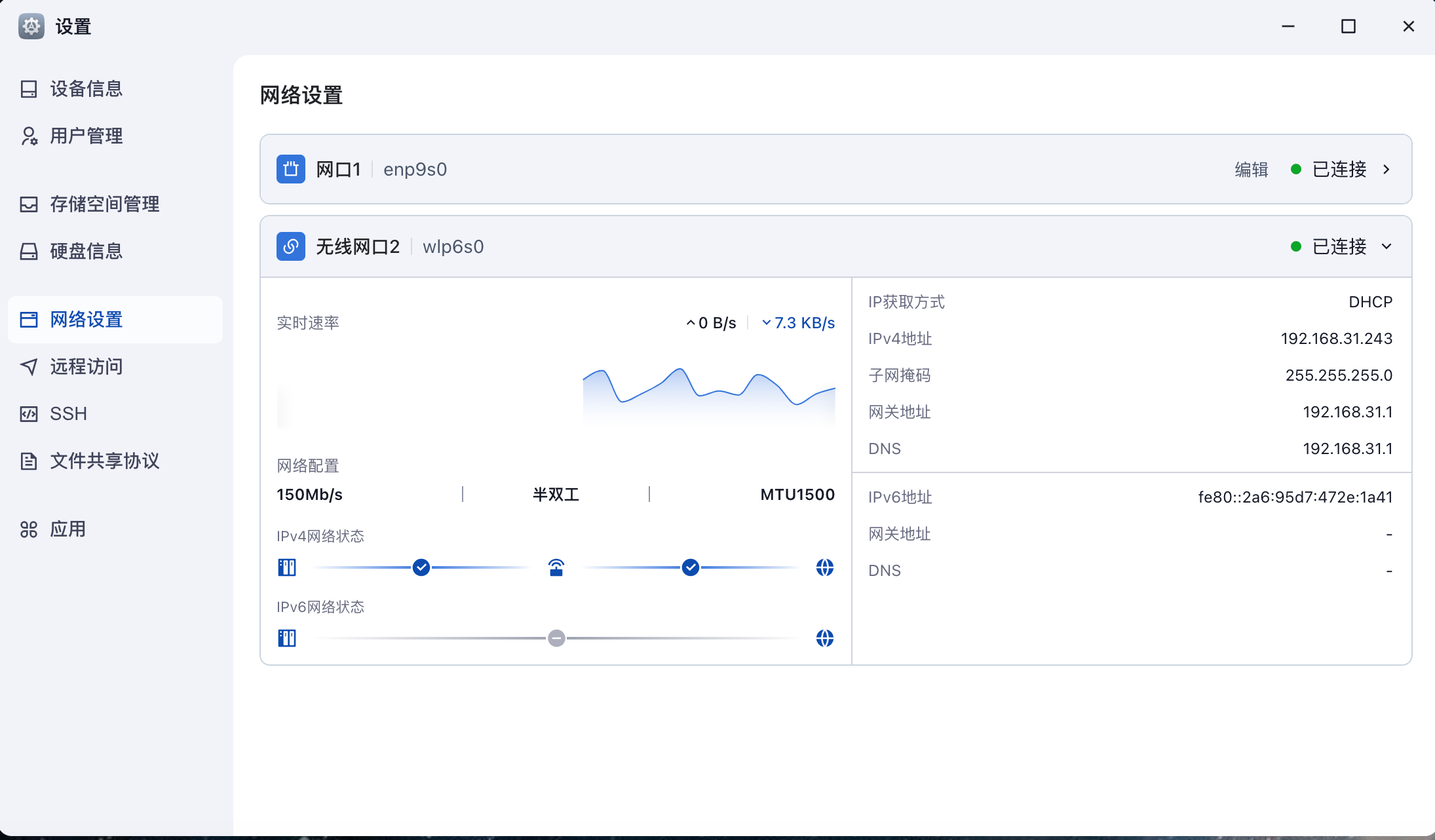Collapse the 无线网口2 panel chevron
This screenshot has width=1435, height=840.
tap(1387, 246)
